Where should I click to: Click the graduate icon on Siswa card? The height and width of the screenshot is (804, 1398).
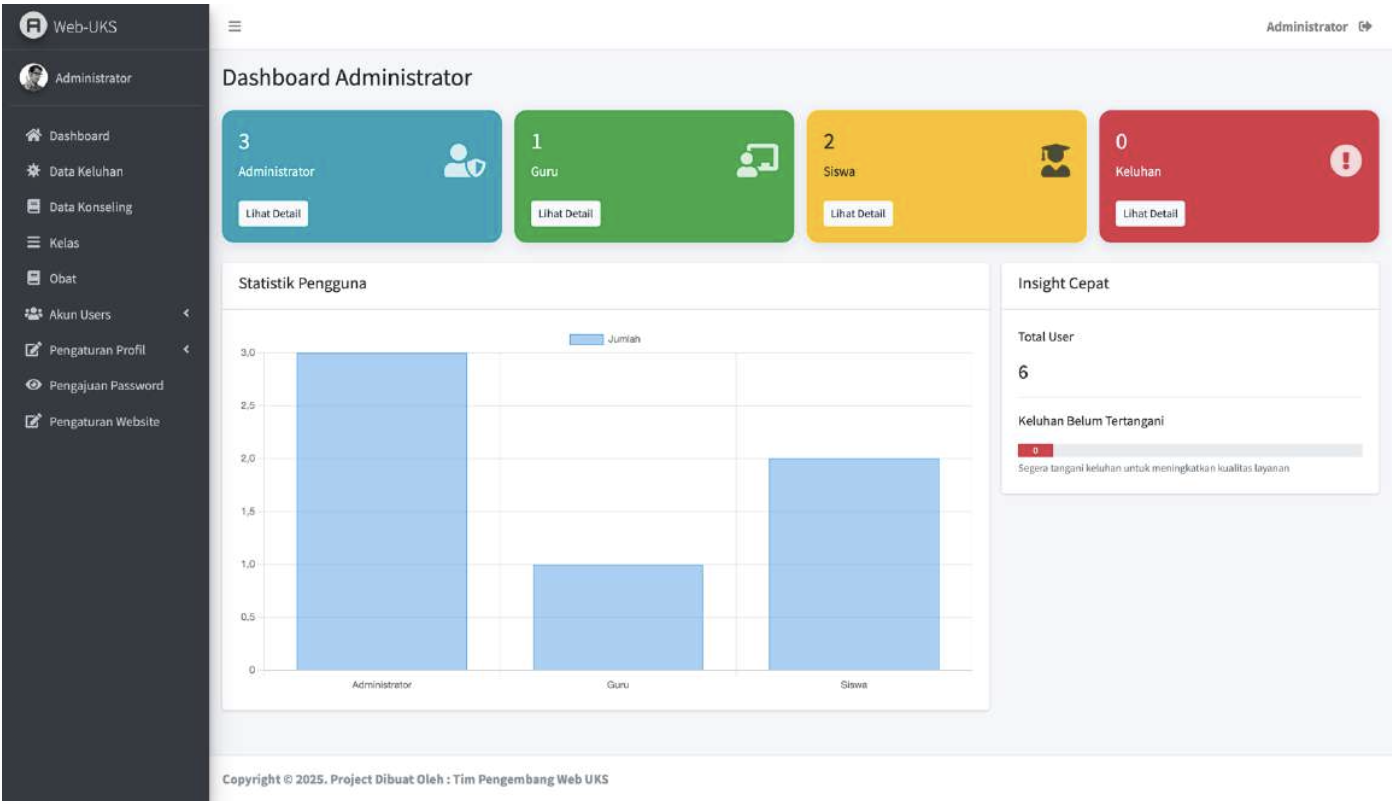1055,161
